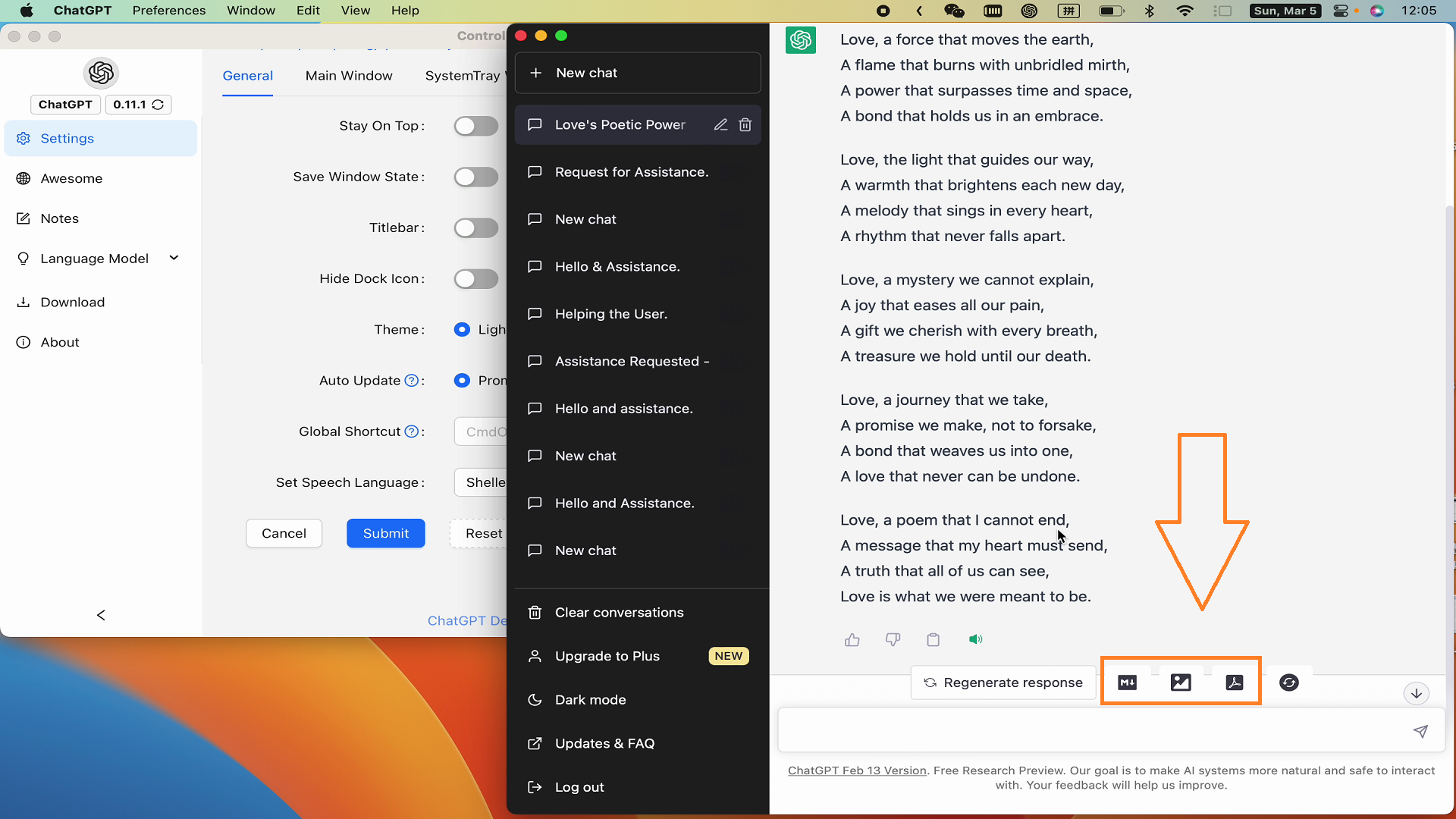This screenshot has width=1456, height=819.
Task: Click the Regenerate response button
Action: (x=1003, y=682)
